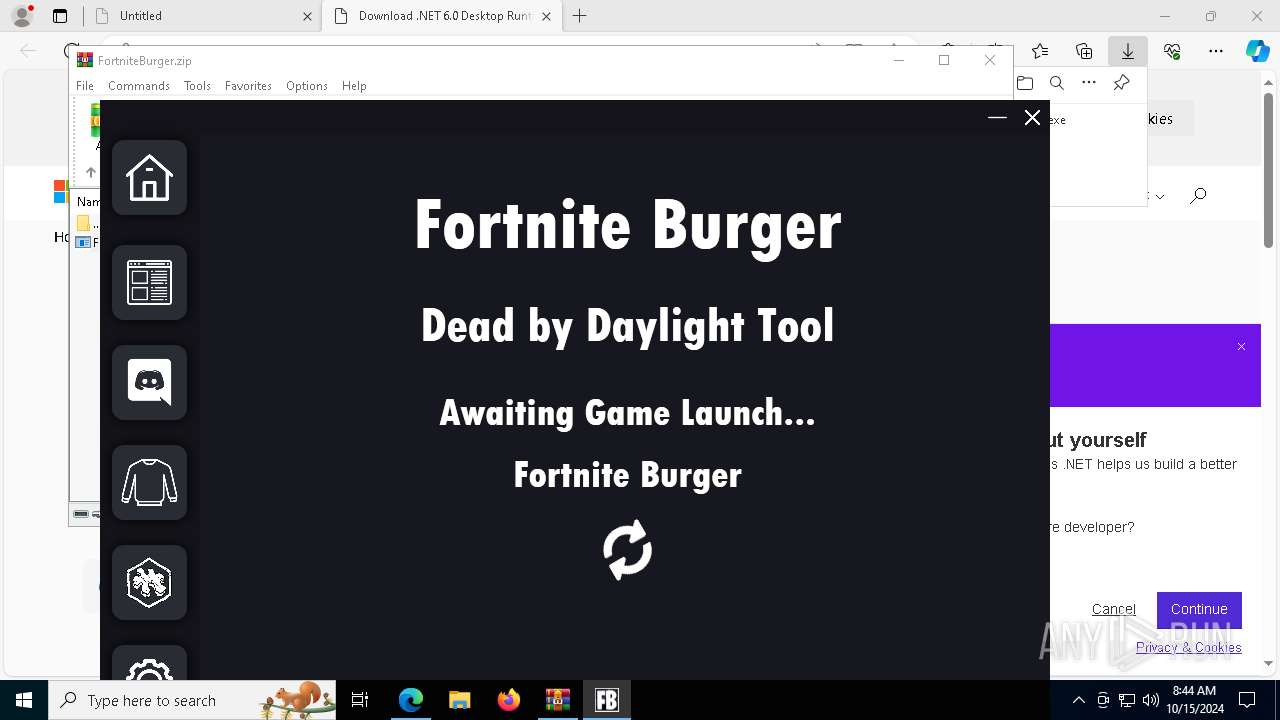Go back in Edge browser
The width and height of the screenshot is (1280, 720).
pos(28,51)
